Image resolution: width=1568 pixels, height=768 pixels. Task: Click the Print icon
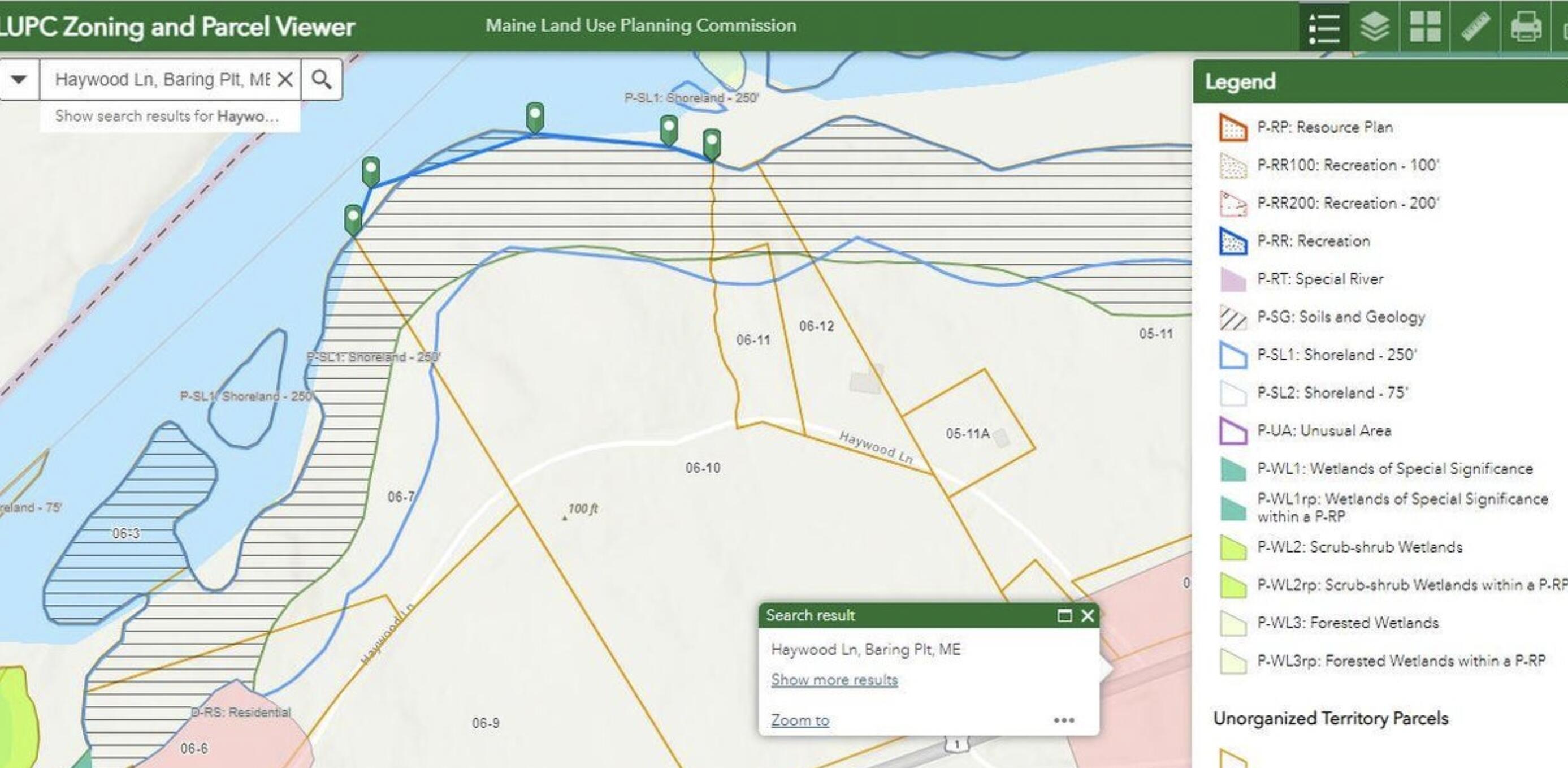[x=1526, y=27]
